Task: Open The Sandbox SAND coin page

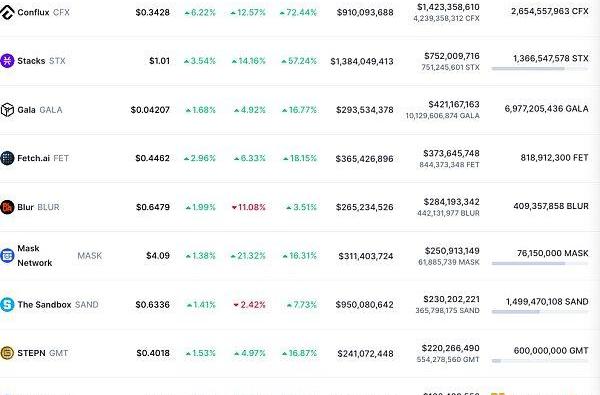Action: point(58,305)
